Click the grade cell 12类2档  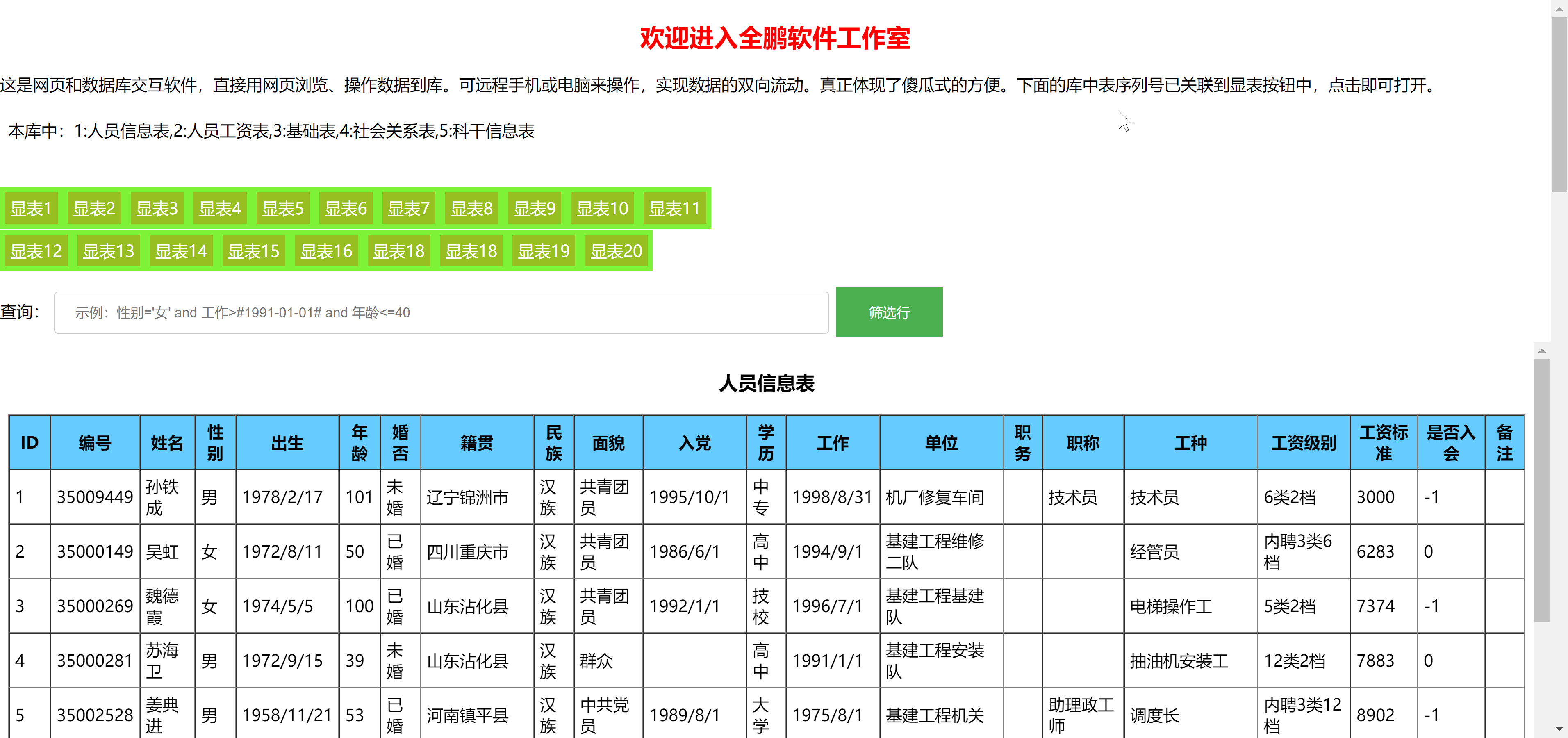point(1304,661)
